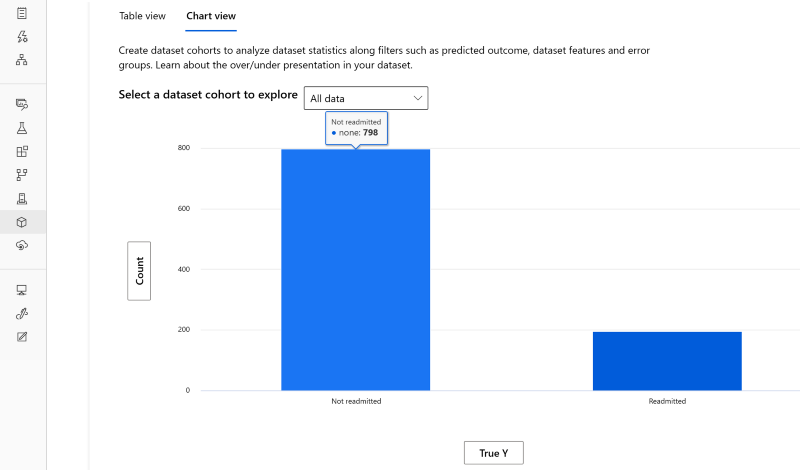The width and height of the screenshot is (800, 470).
Task: Open the Data assets icon in the sidebar
Action: (21, 104)
